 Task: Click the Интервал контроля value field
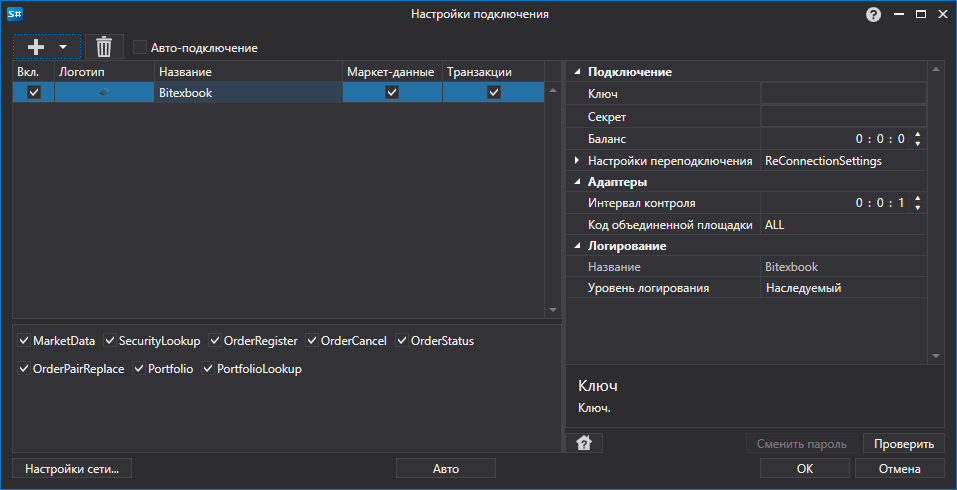click(836, 203)
